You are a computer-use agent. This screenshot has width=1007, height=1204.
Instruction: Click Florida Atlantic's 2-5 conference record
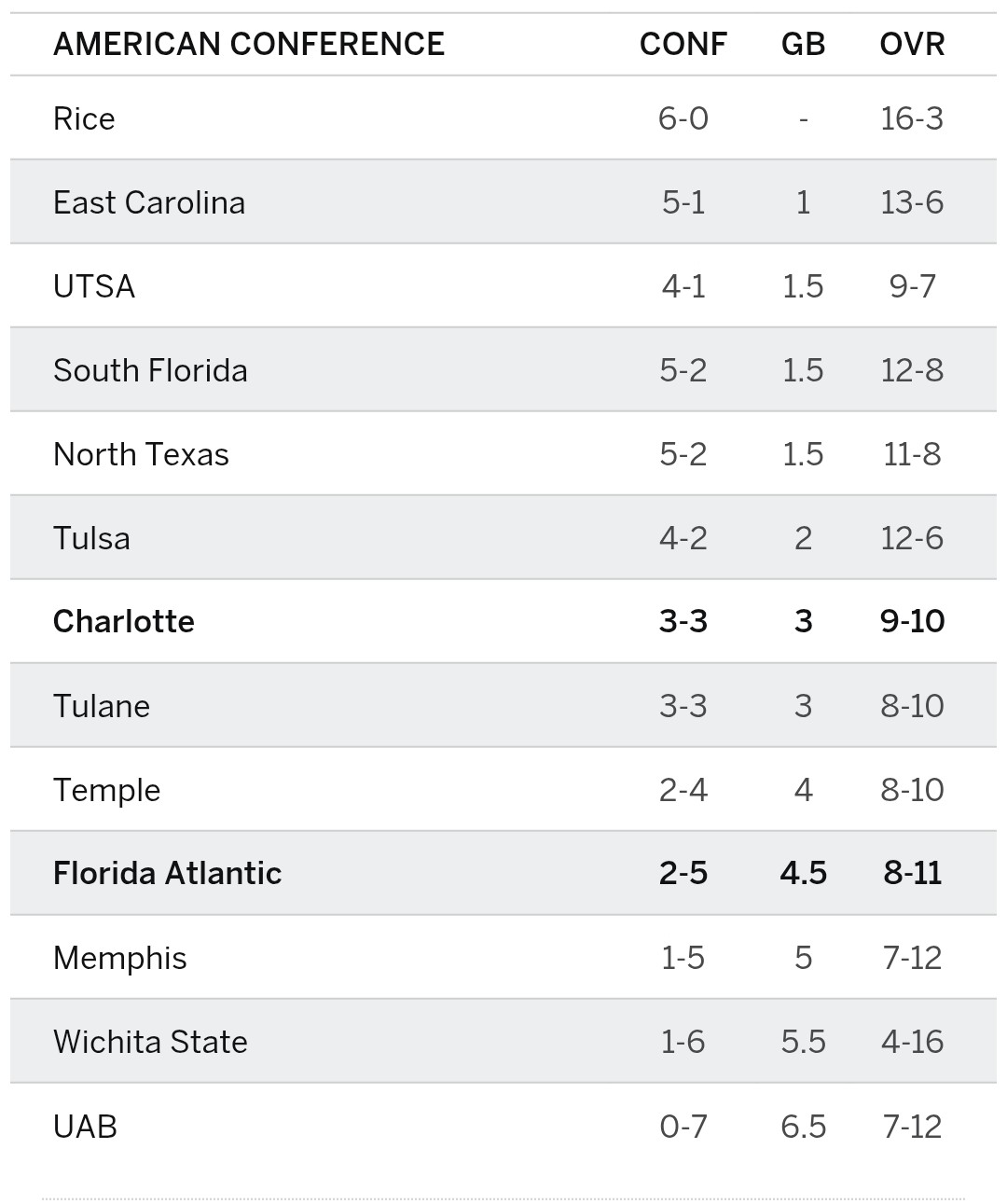point(683,873)
